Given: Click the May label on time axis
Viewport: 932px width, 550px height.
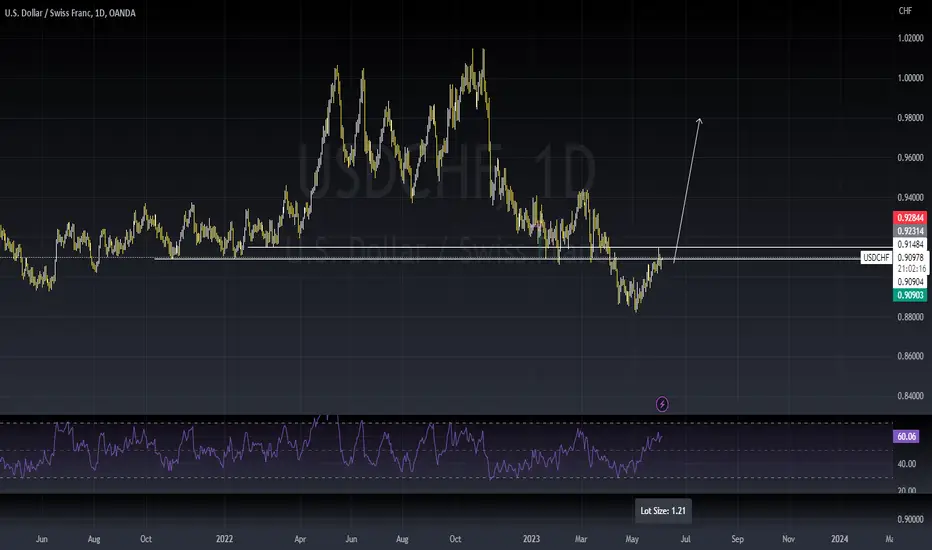Looking at the screenshot, I should tap(632, 539).
